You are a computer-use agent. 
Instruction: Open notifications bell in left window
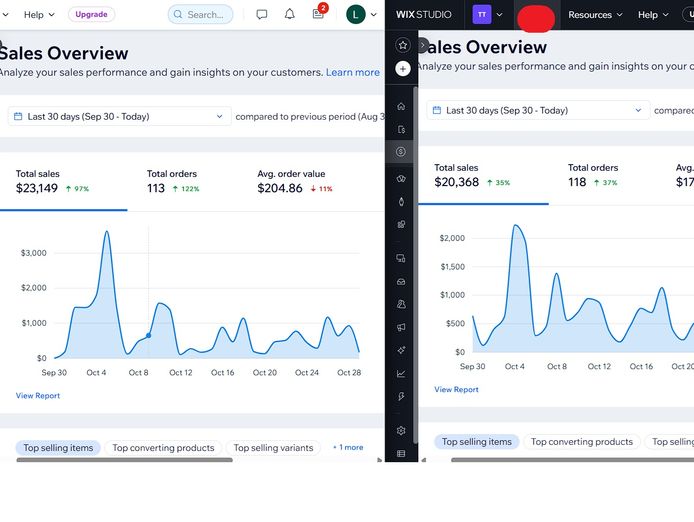click(290, 15)
